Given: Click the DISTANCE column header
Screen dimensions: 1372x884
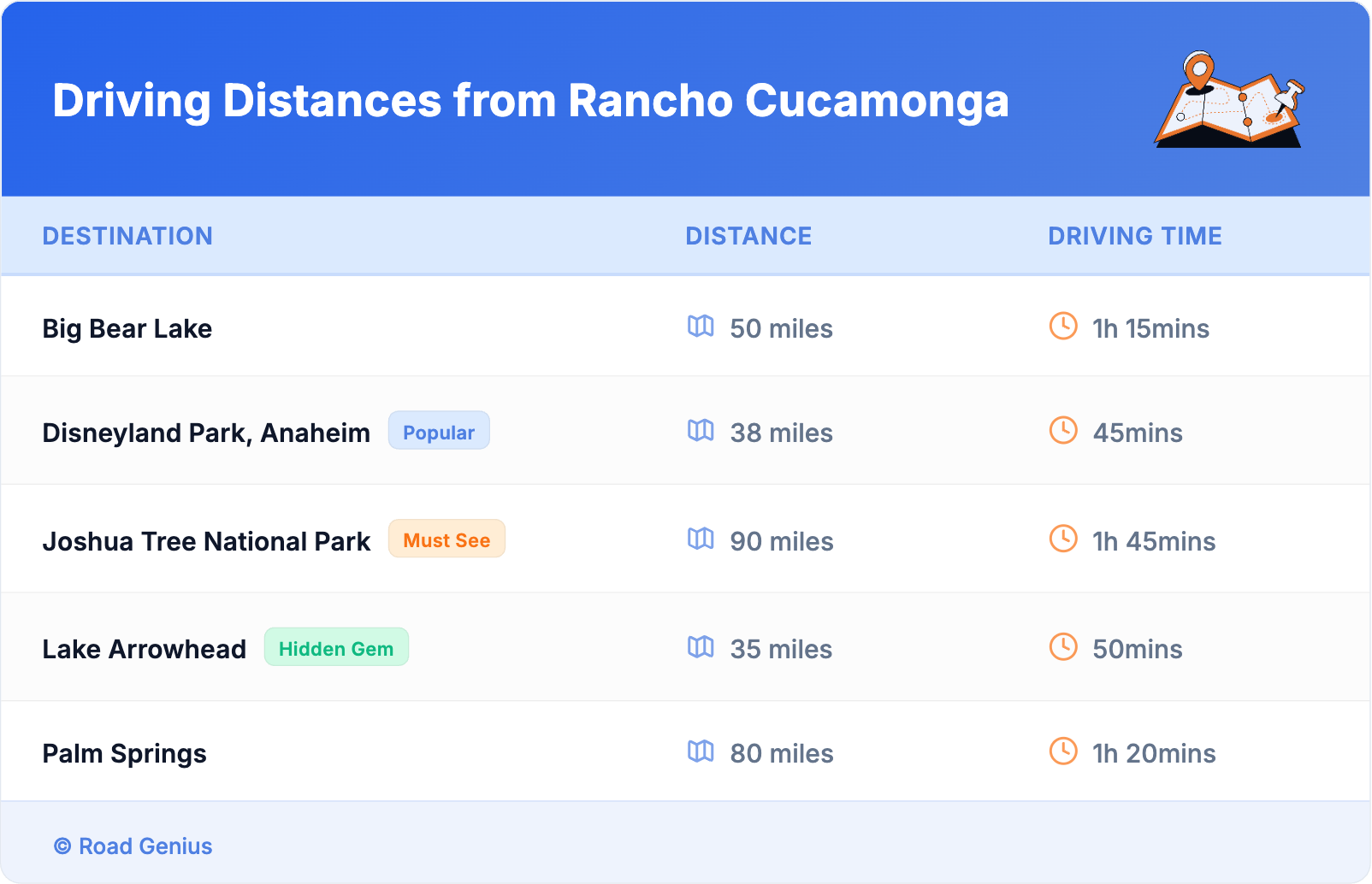Looking at the screenshot, I should click(748, 236).
